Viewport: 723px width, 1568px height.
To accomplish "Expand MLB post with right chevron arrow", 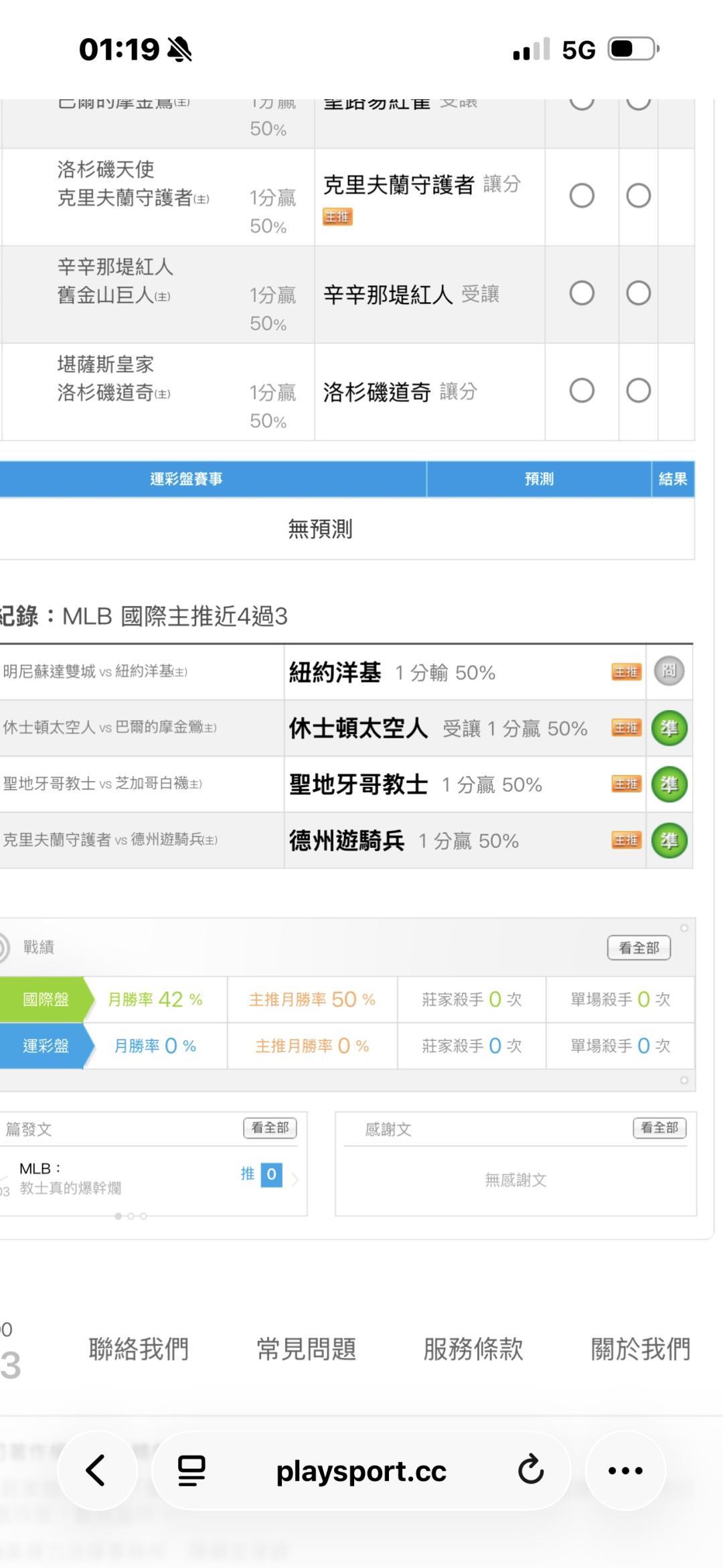I will pyautogui.click(x=295, y=1178).
